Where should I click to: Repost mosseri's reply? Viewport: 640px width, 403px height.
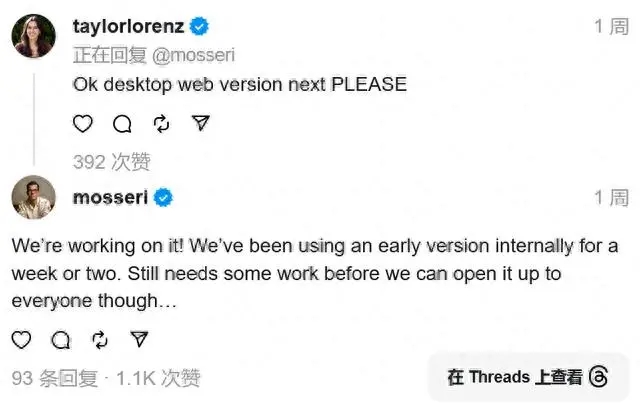(100, 340)
